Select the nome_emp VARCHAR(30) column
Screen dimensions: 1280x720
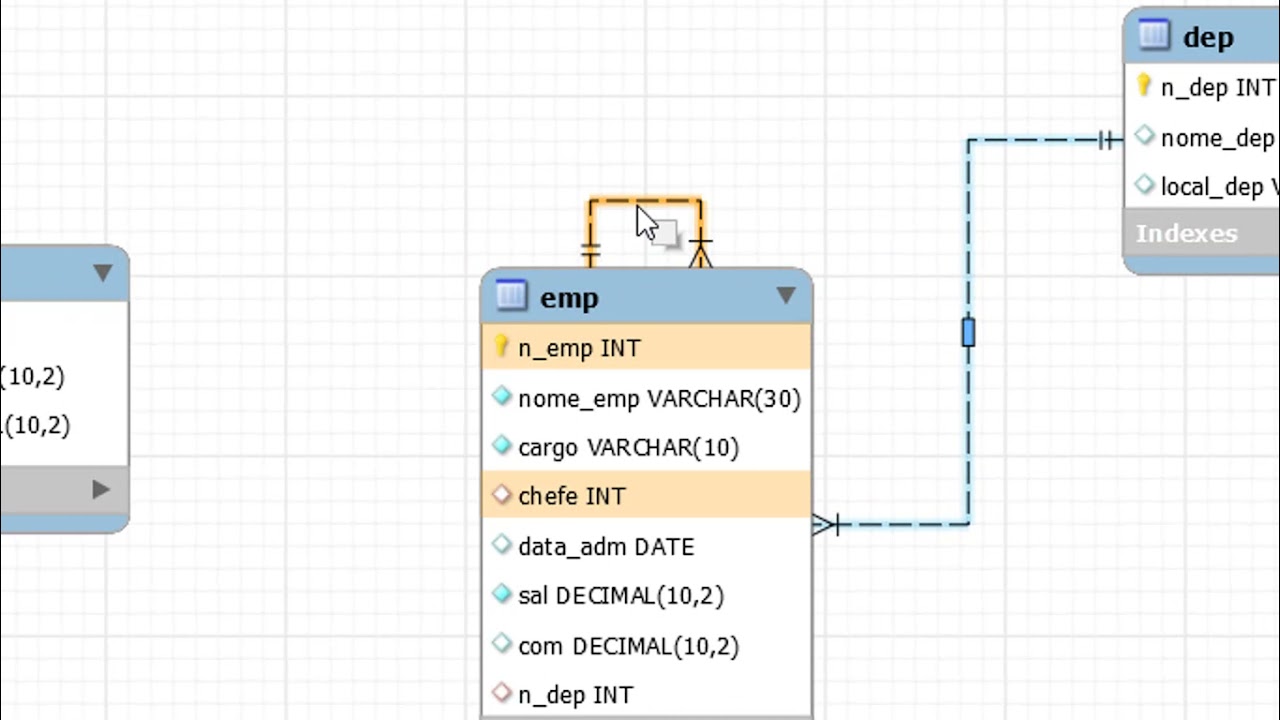(647, 398)
